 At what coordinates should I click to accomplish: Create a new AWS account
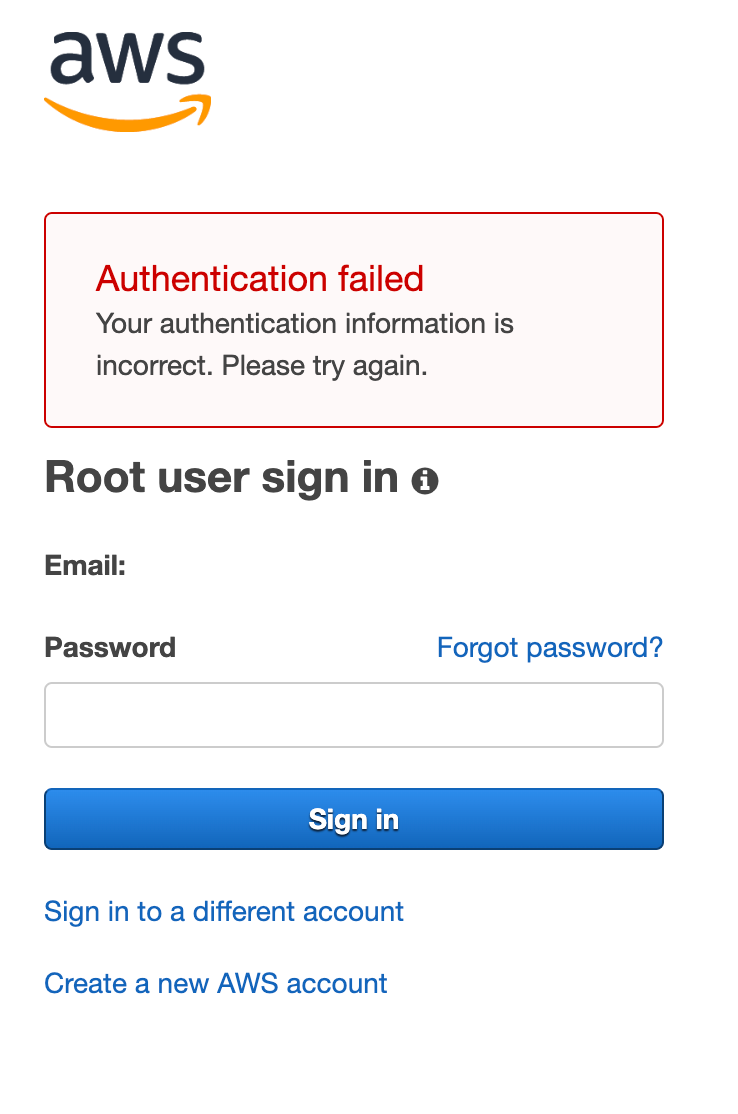click(x=215, y=983)
